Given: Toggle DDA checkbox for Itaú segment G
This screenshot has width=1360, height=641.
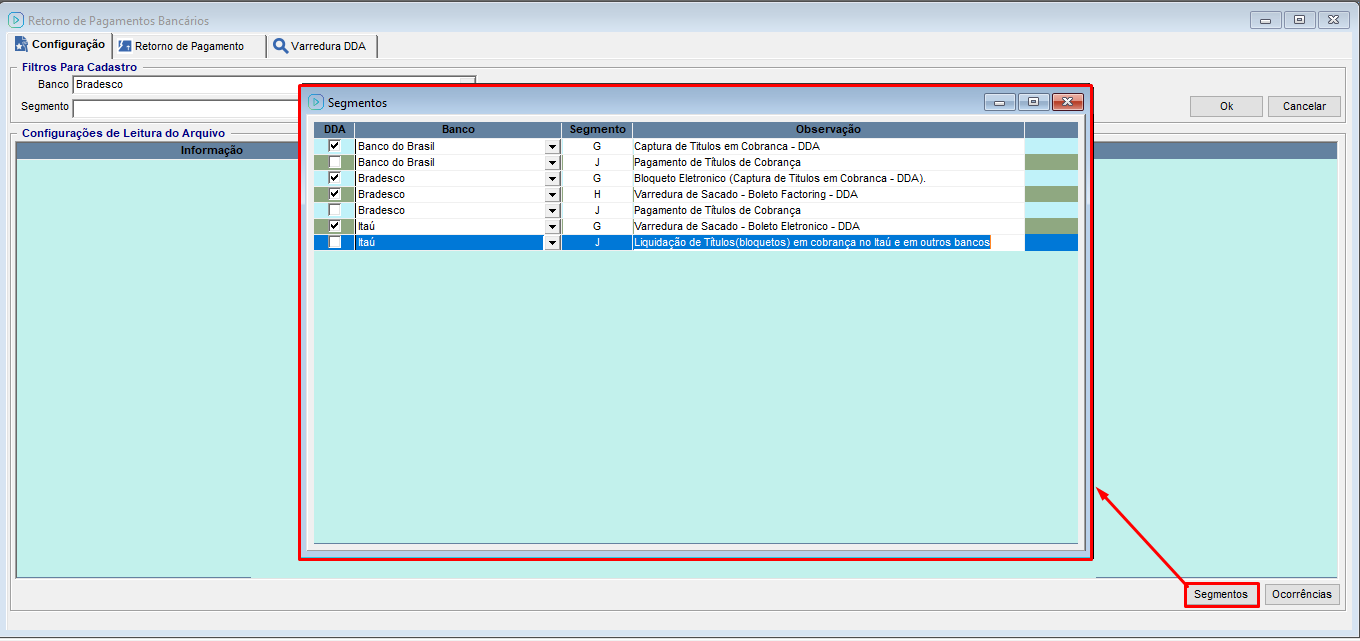Looking at the screenshot, I should click(x=335, y=226).
